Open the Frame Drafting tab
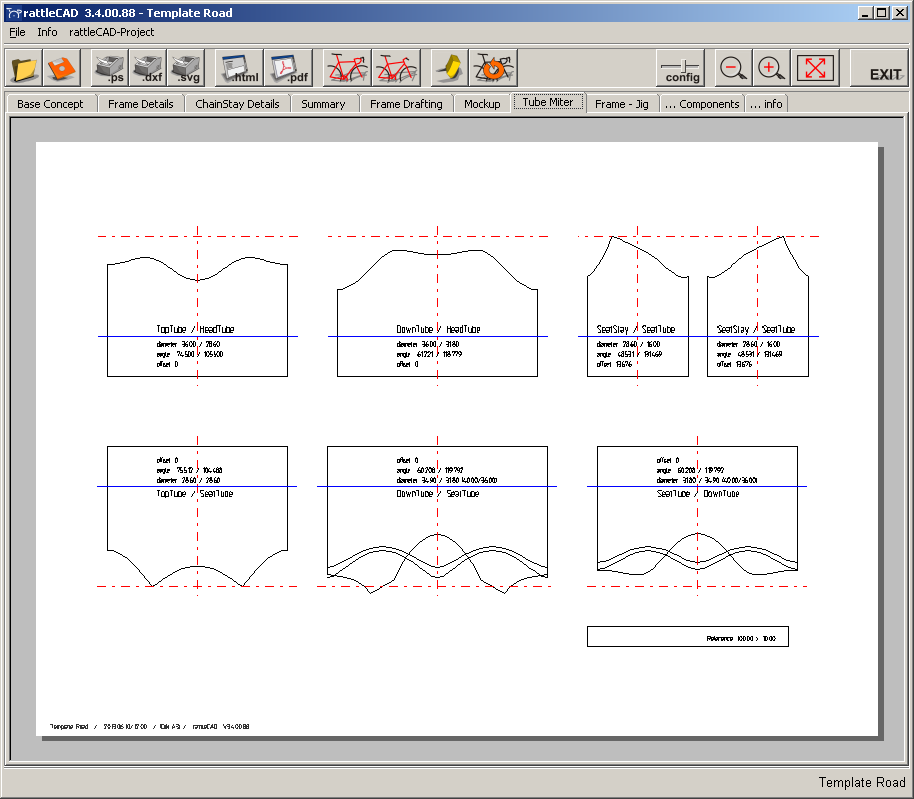 pyautogui.click(x=405, y=104)
